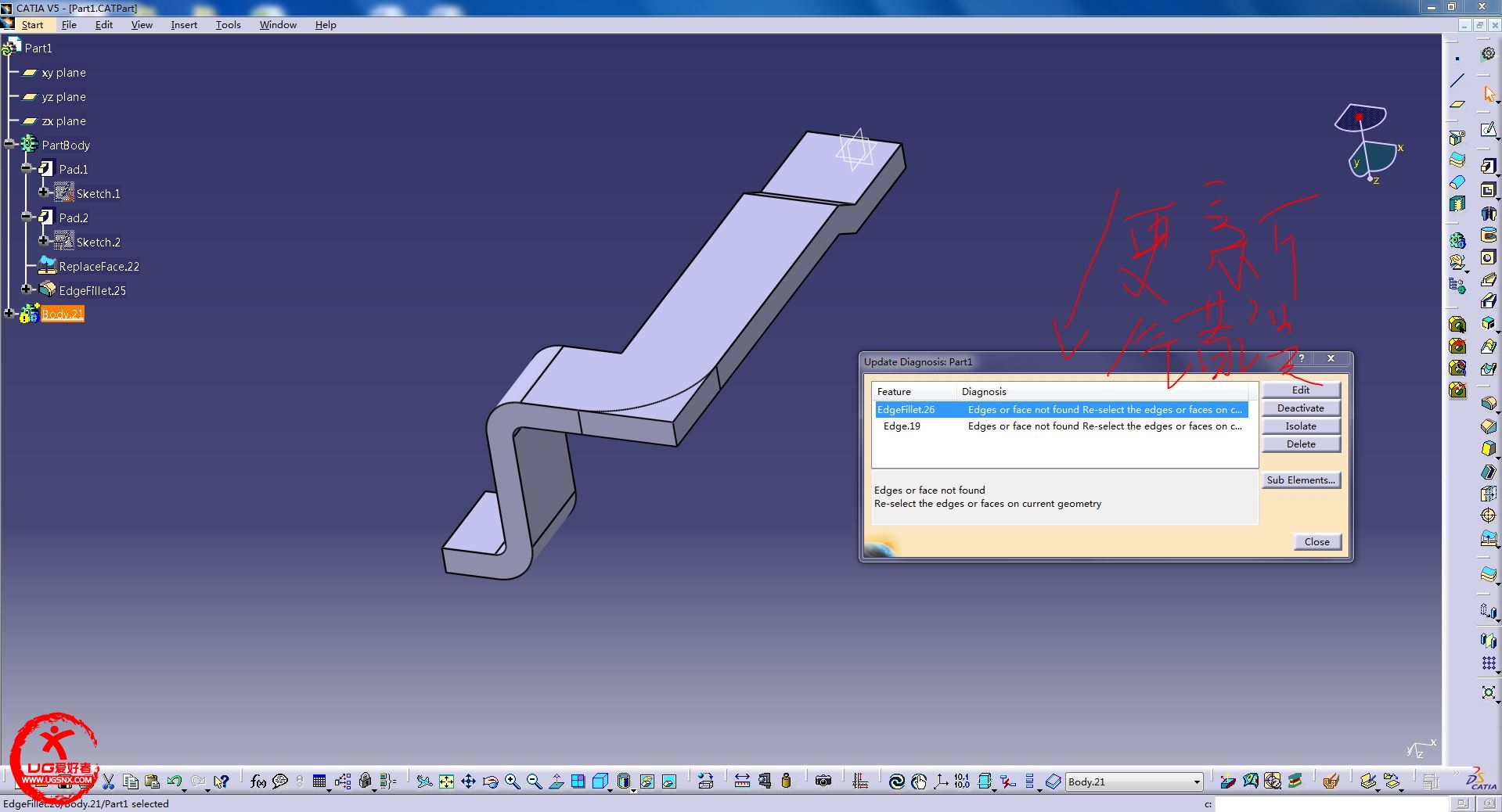The image size is (1502, 812).
Task: Select the Pan view tool
Action: pyautogui.click(x=468, y=781)
